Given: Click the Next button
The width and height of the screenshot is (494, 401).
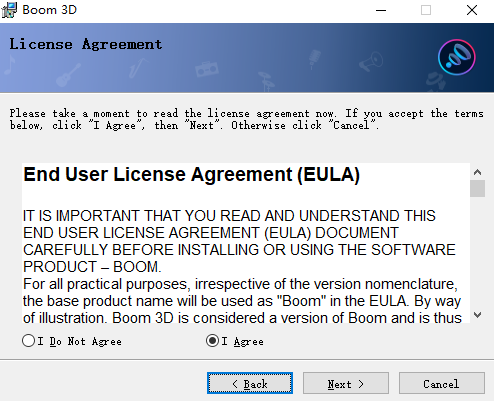Looking at the screenshot, I should tap(346, 383).
